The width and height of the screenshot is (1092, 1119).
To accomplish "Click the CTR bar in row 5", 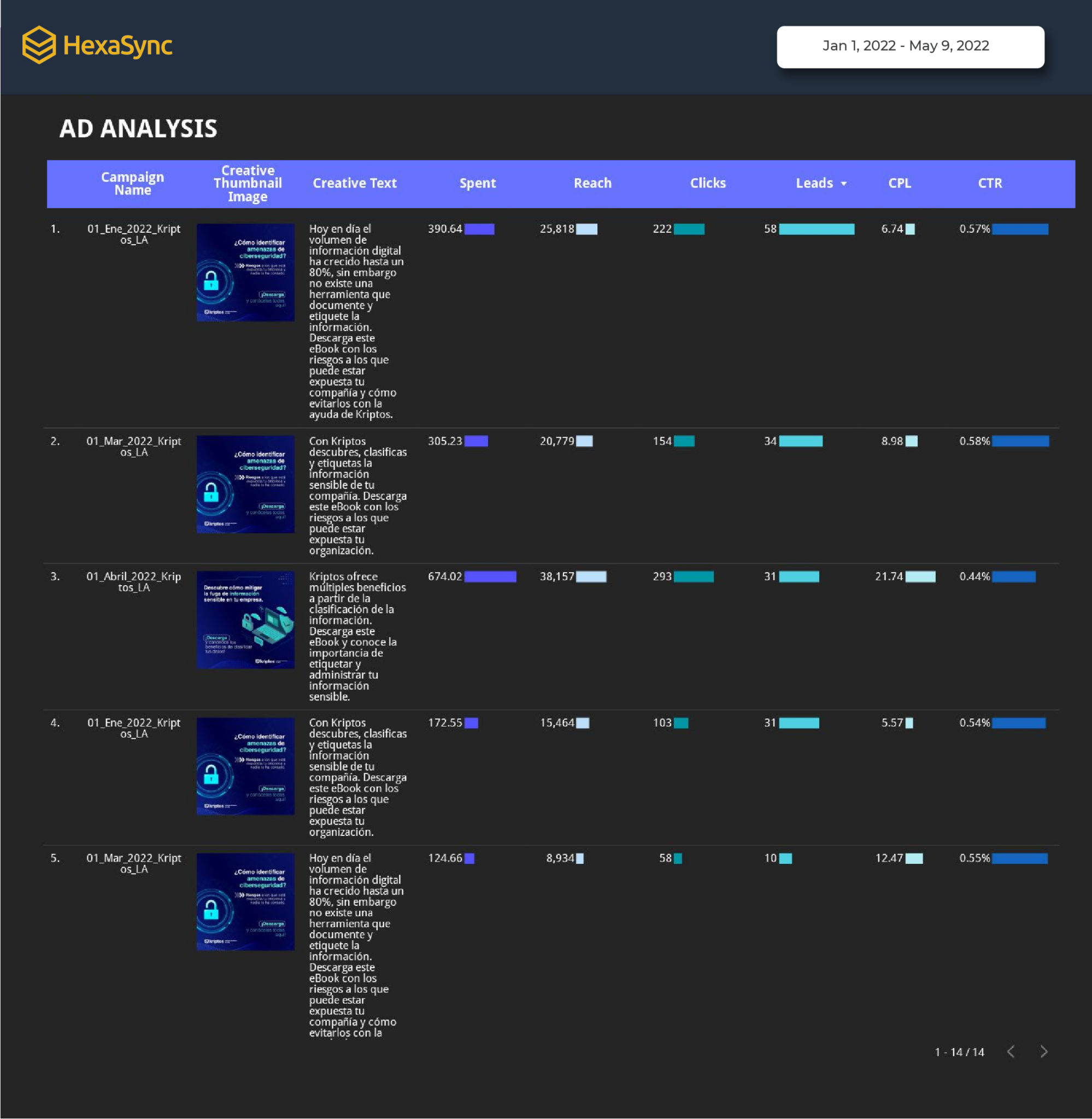I will (1020, 859).
